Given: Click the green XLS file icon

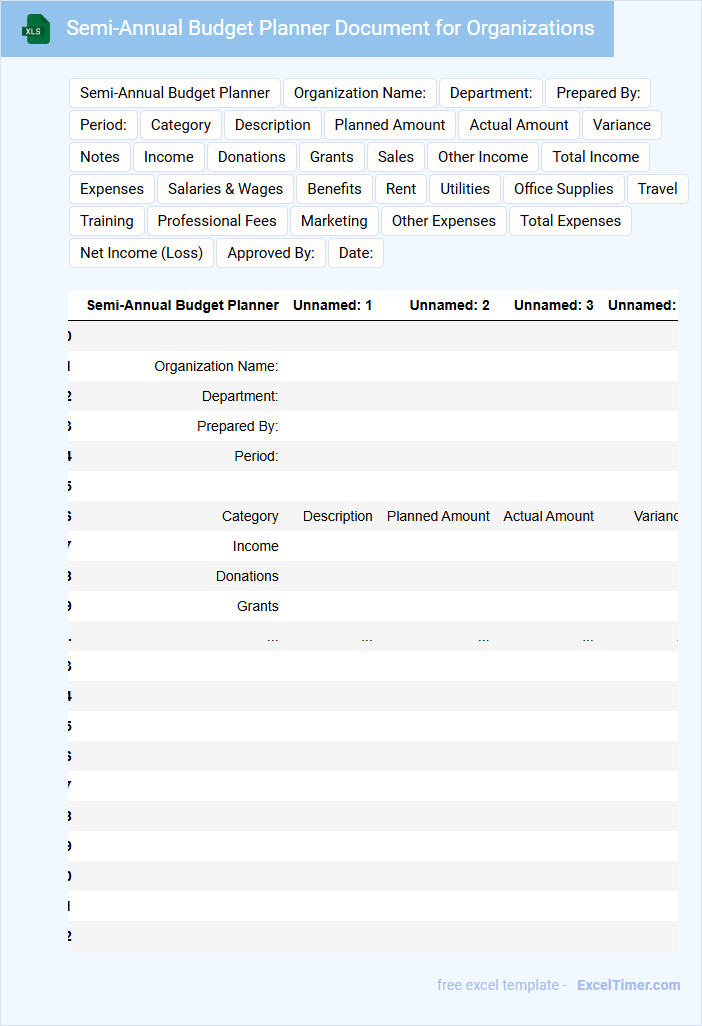Looking at the screenshot, I should pos(35,30).
